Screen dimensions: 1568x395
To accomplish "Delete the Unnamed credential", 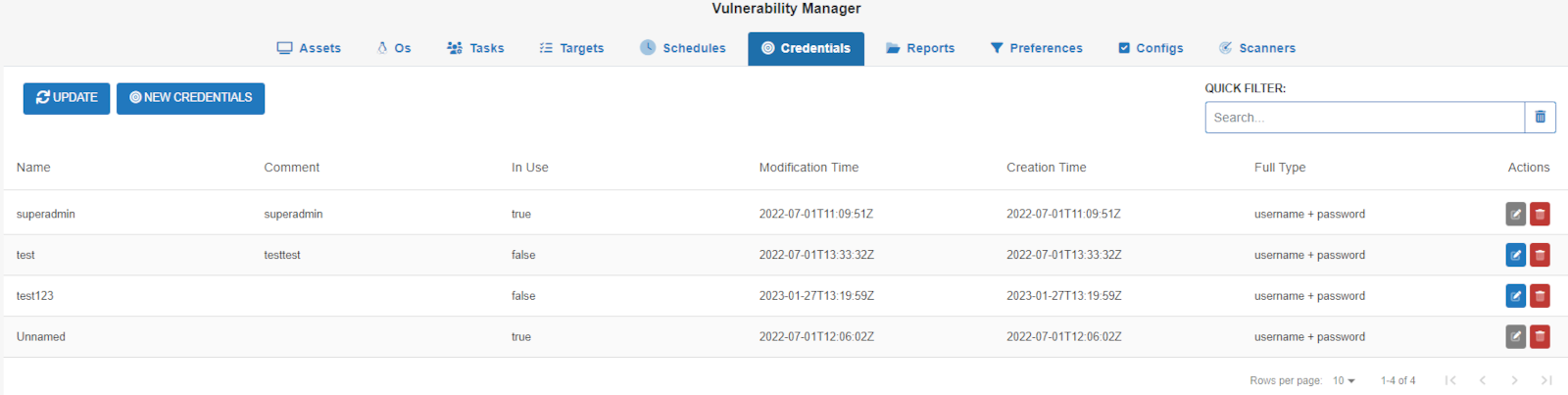I will coord(1540,337).
